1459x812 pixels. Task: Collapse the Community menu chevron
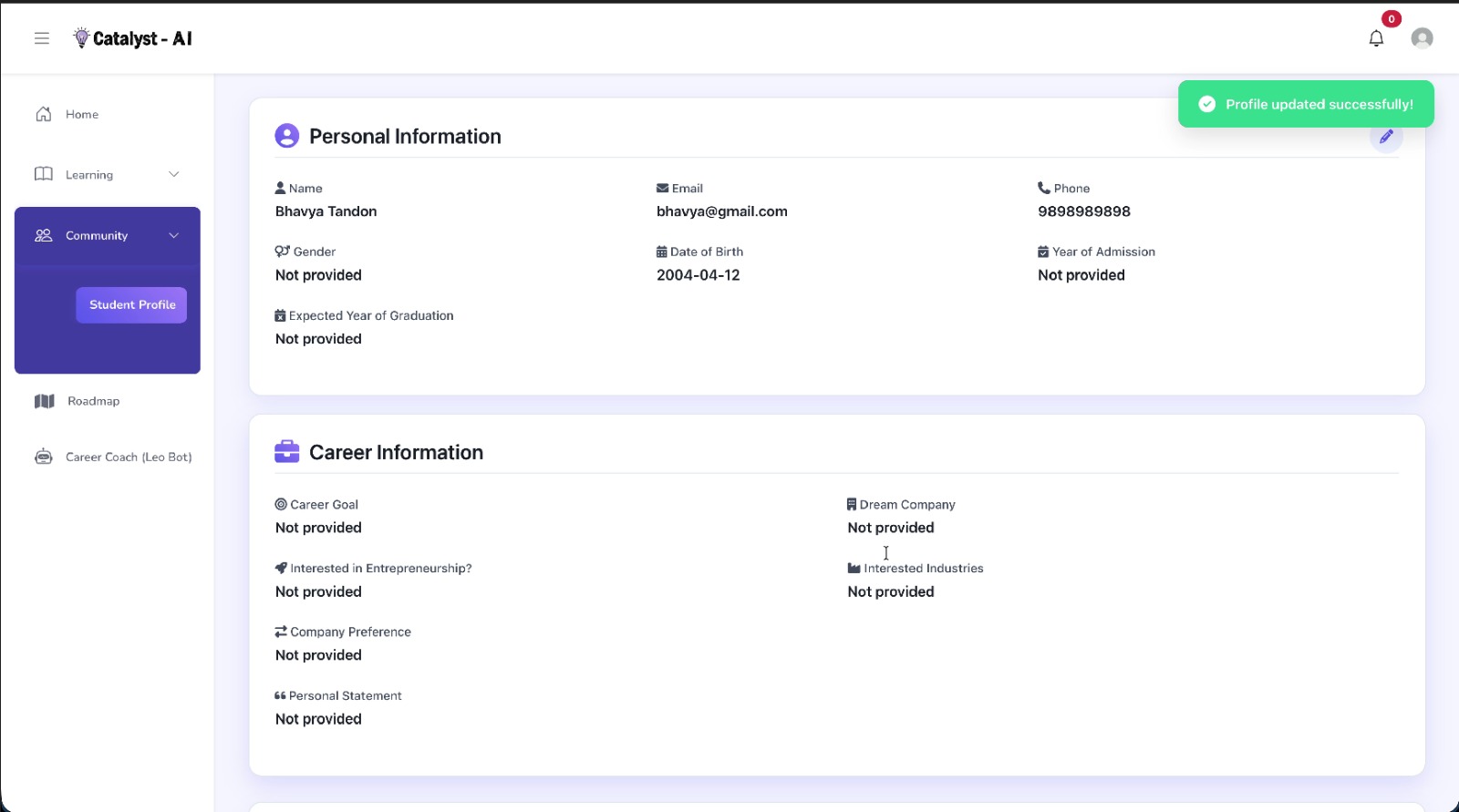(173, 235)
